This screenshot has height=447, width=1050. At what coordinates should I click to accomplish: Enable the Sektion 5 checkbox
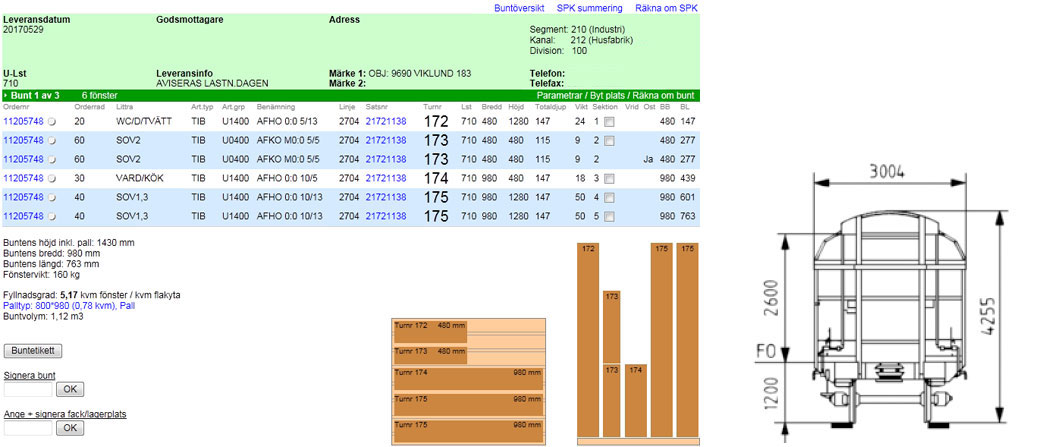point(609,217)
